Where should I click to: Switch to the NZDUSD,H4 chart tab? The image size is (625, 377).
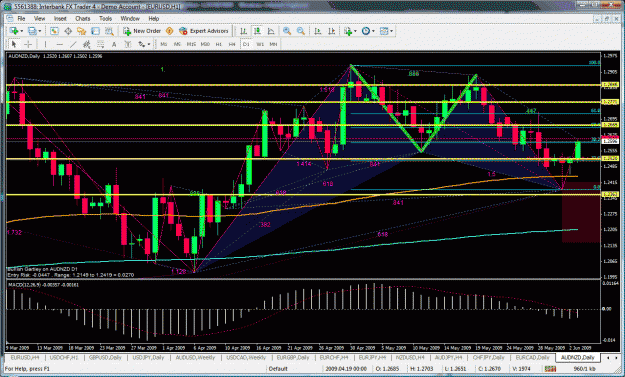[x=410, y=357]
